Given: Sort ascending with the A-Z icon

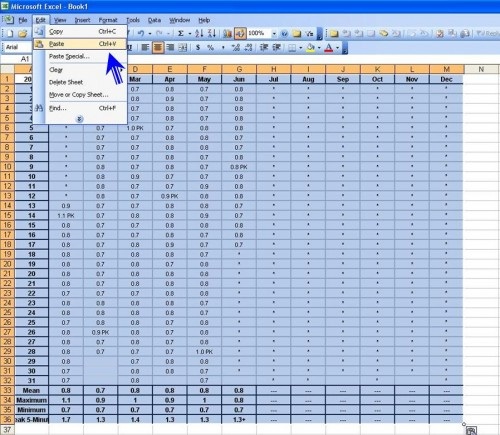Looking at the screenshot, I should 199,33.
